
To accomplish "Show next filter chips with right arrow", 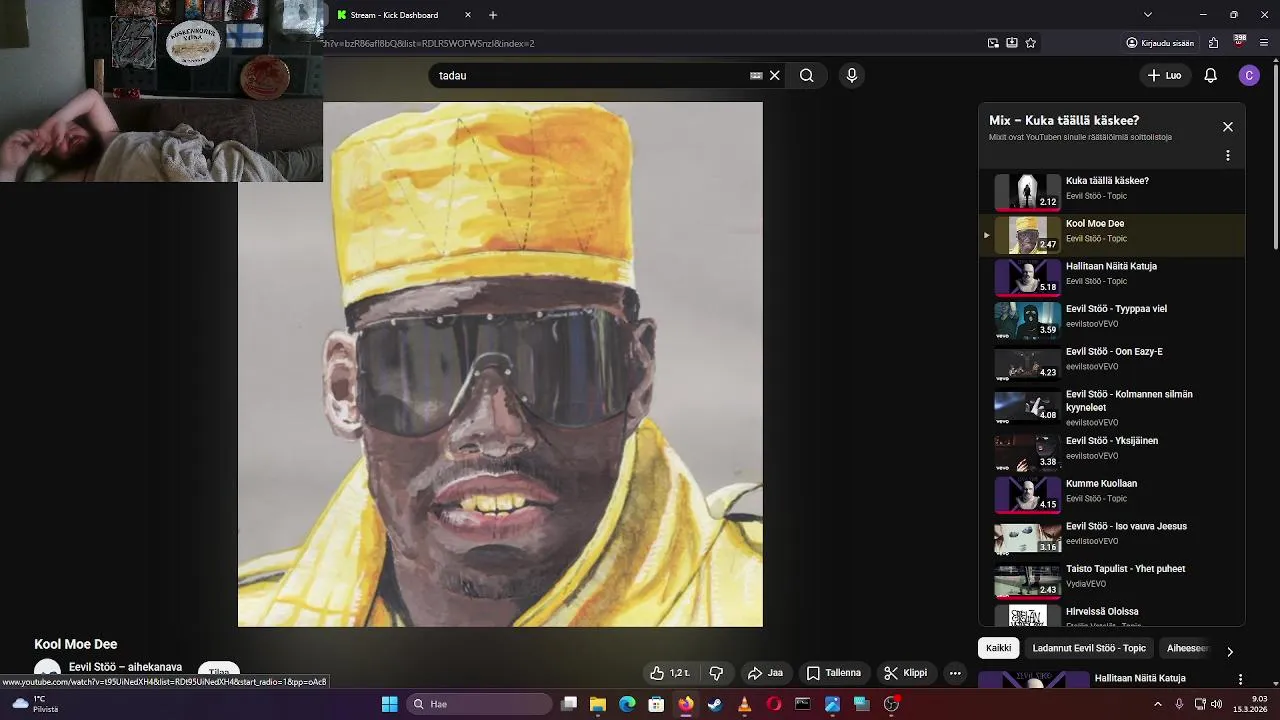I will [x=1230, y=651].
